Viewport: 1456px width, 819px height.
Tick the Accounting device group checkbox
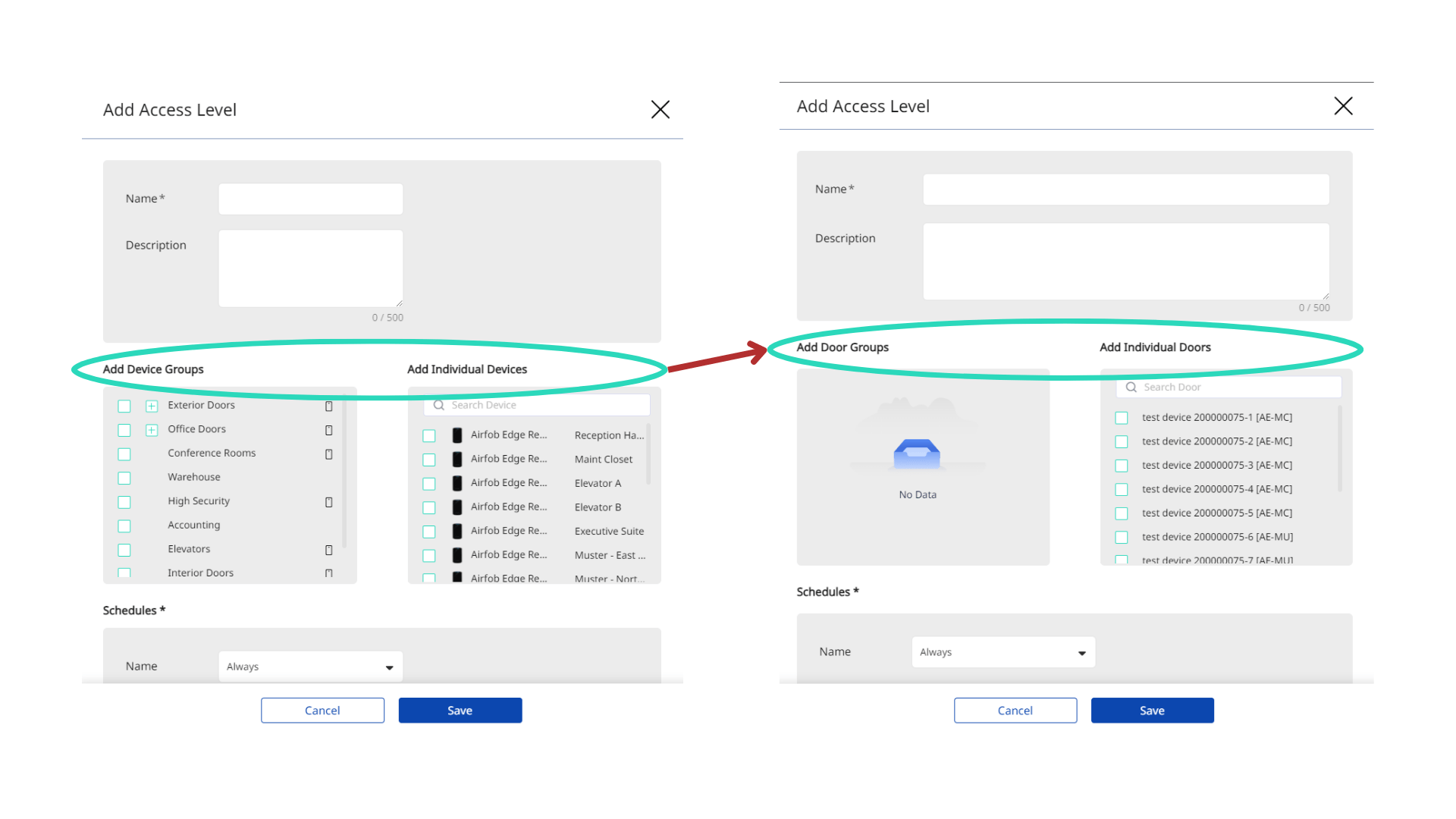[124, 526]
